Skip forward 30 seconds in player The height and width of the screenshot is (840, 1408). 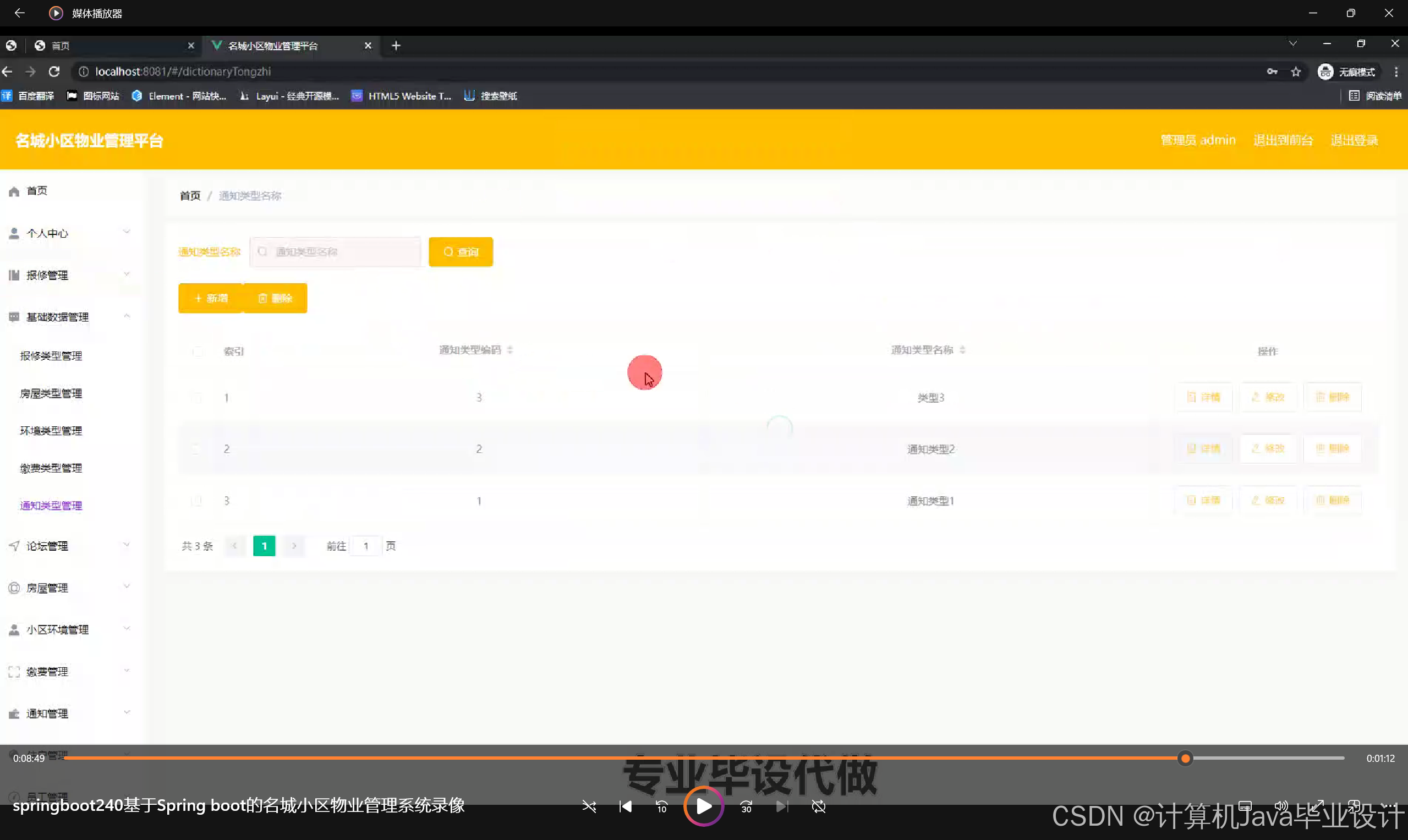click(746, 806)
